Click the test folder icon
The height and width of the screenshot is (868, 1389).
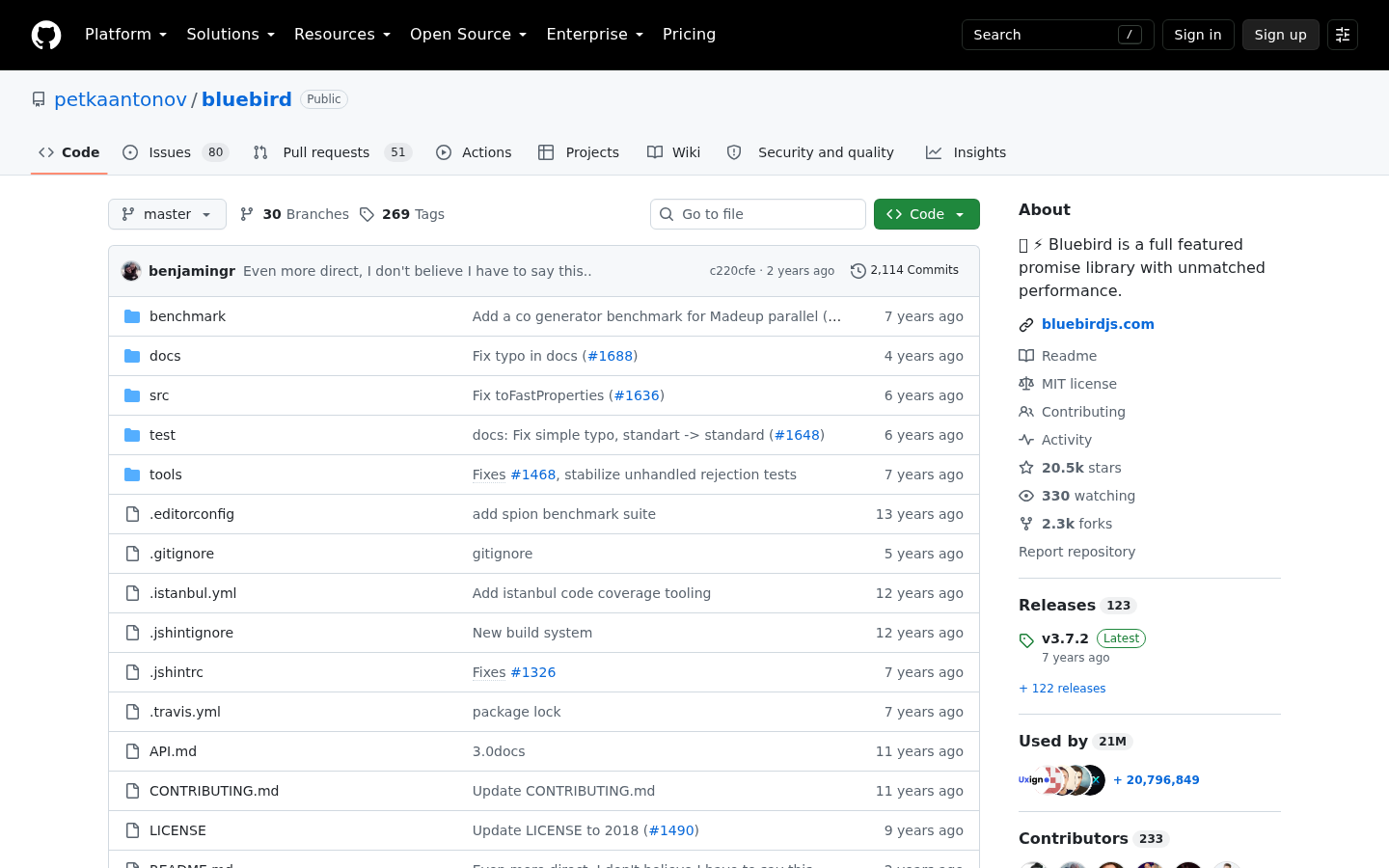tap(132, 435)
